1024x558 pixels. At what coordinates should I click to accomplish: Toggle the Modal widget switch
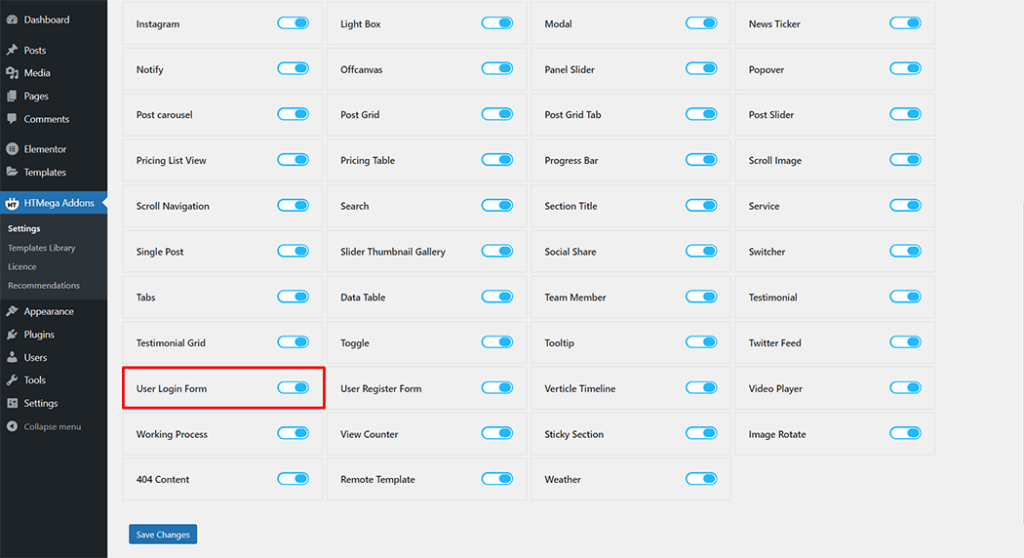701,23
